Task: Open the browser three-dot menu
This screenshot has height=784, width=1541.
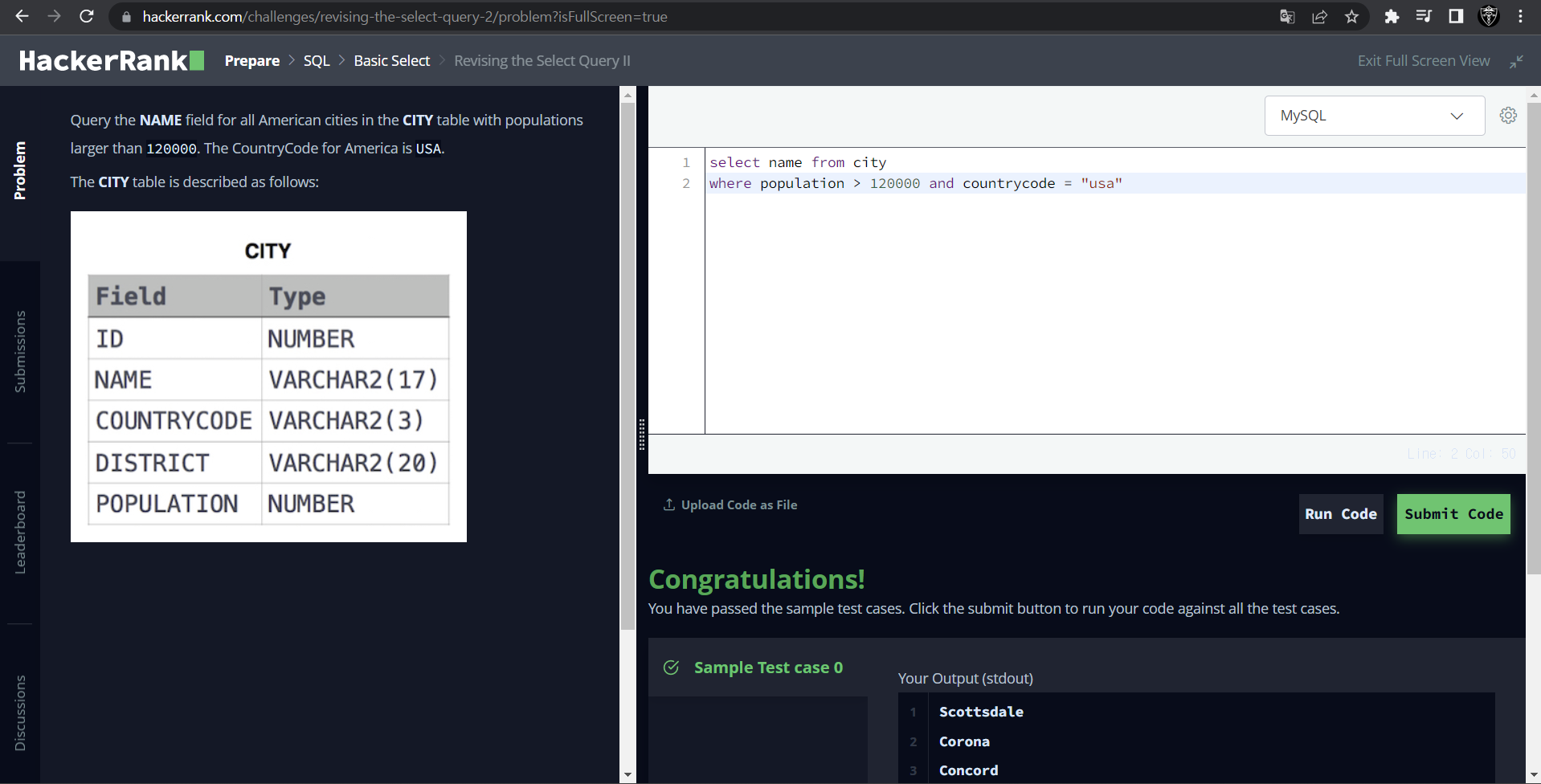Action: [1520, 17]
